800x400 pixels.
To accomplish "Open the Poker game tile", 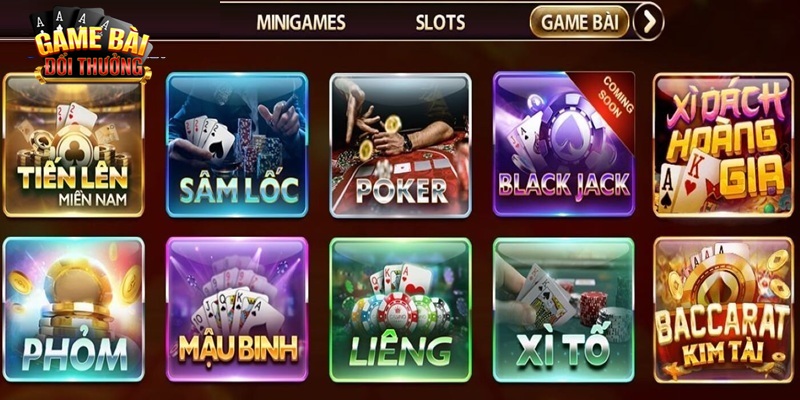I will click(401, 145).
